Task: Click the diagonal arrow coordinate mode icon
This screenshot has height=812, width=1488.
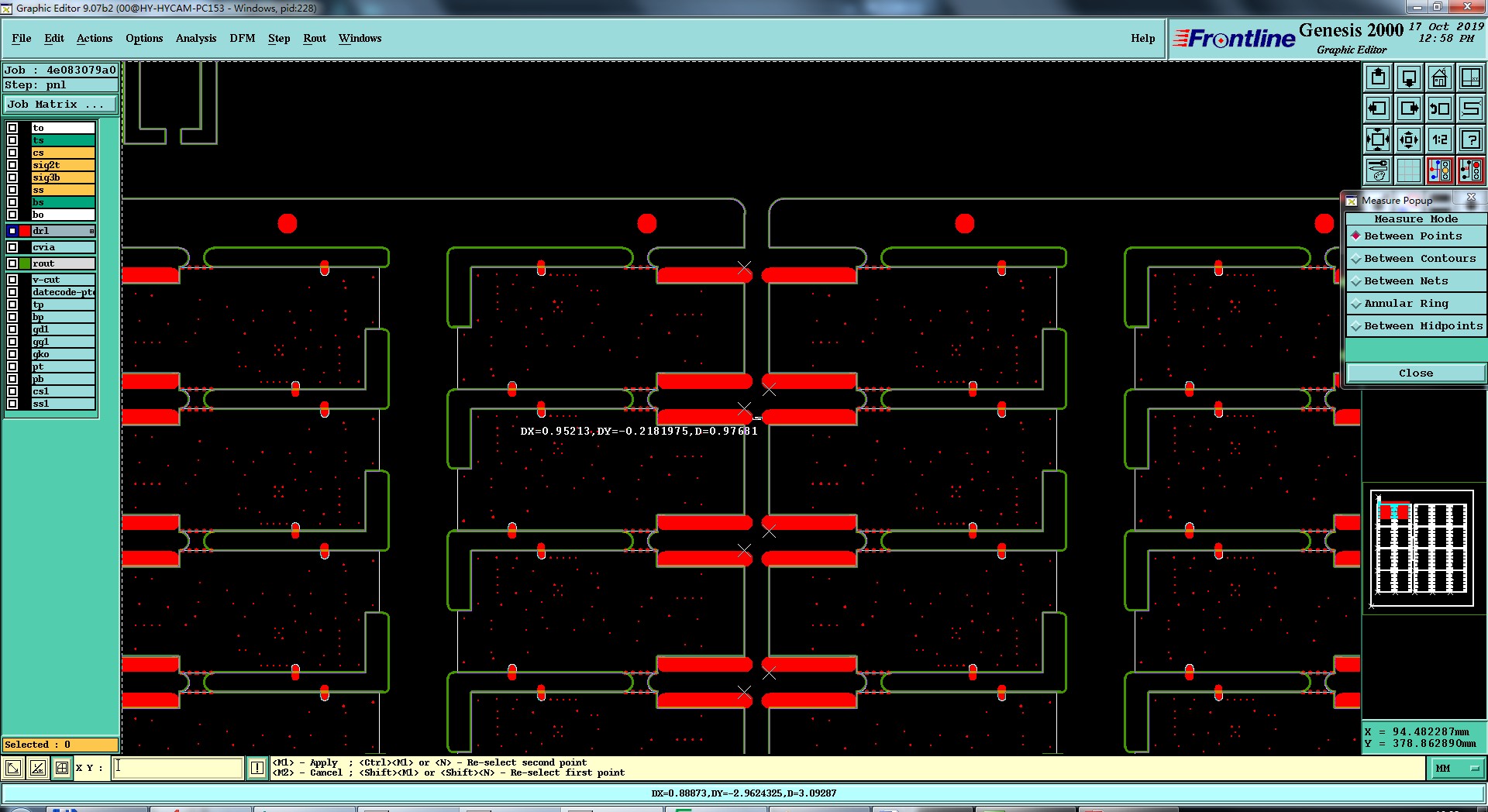Action: pos(13,768)
